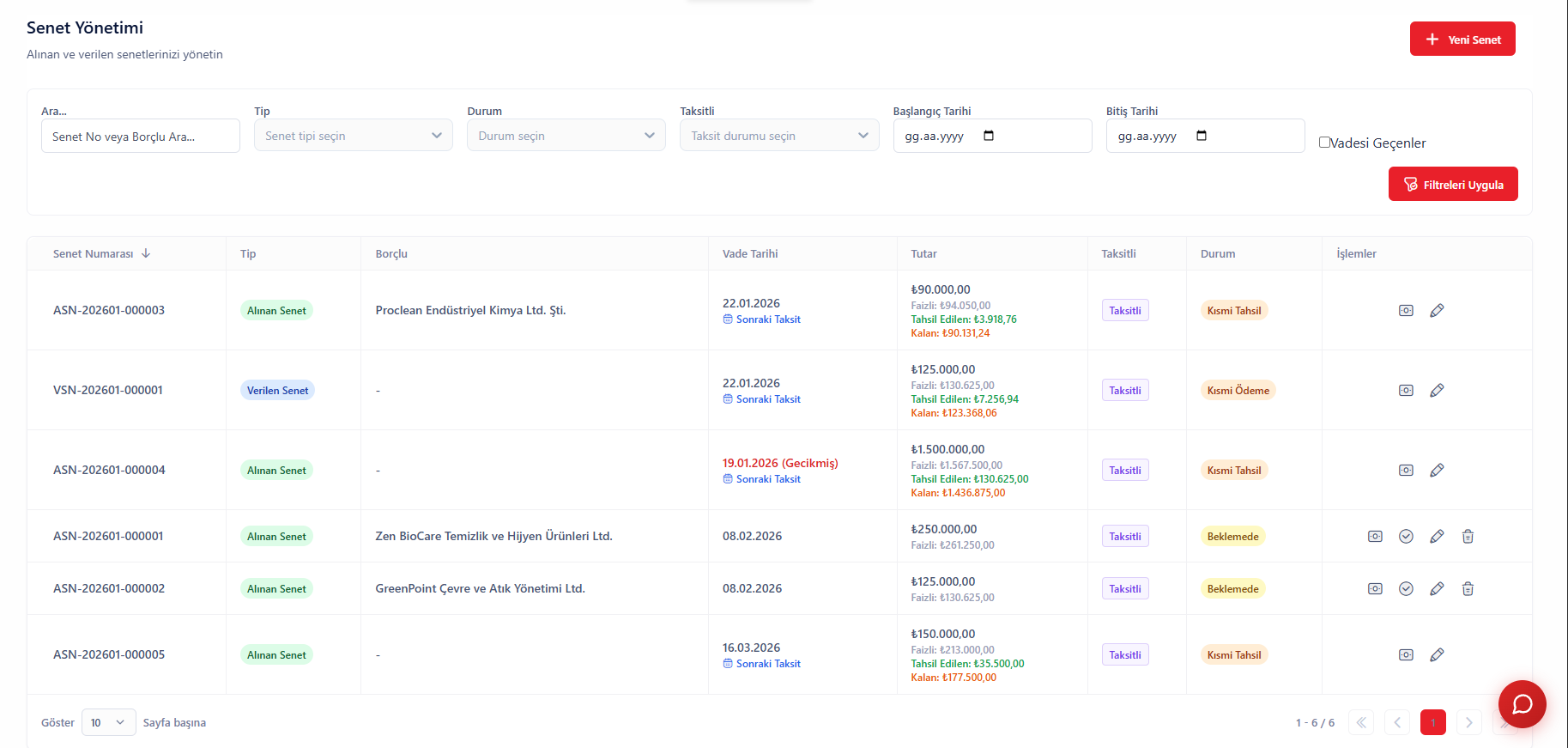Click the Senet No veya Borçlu search field

point(141,137)
